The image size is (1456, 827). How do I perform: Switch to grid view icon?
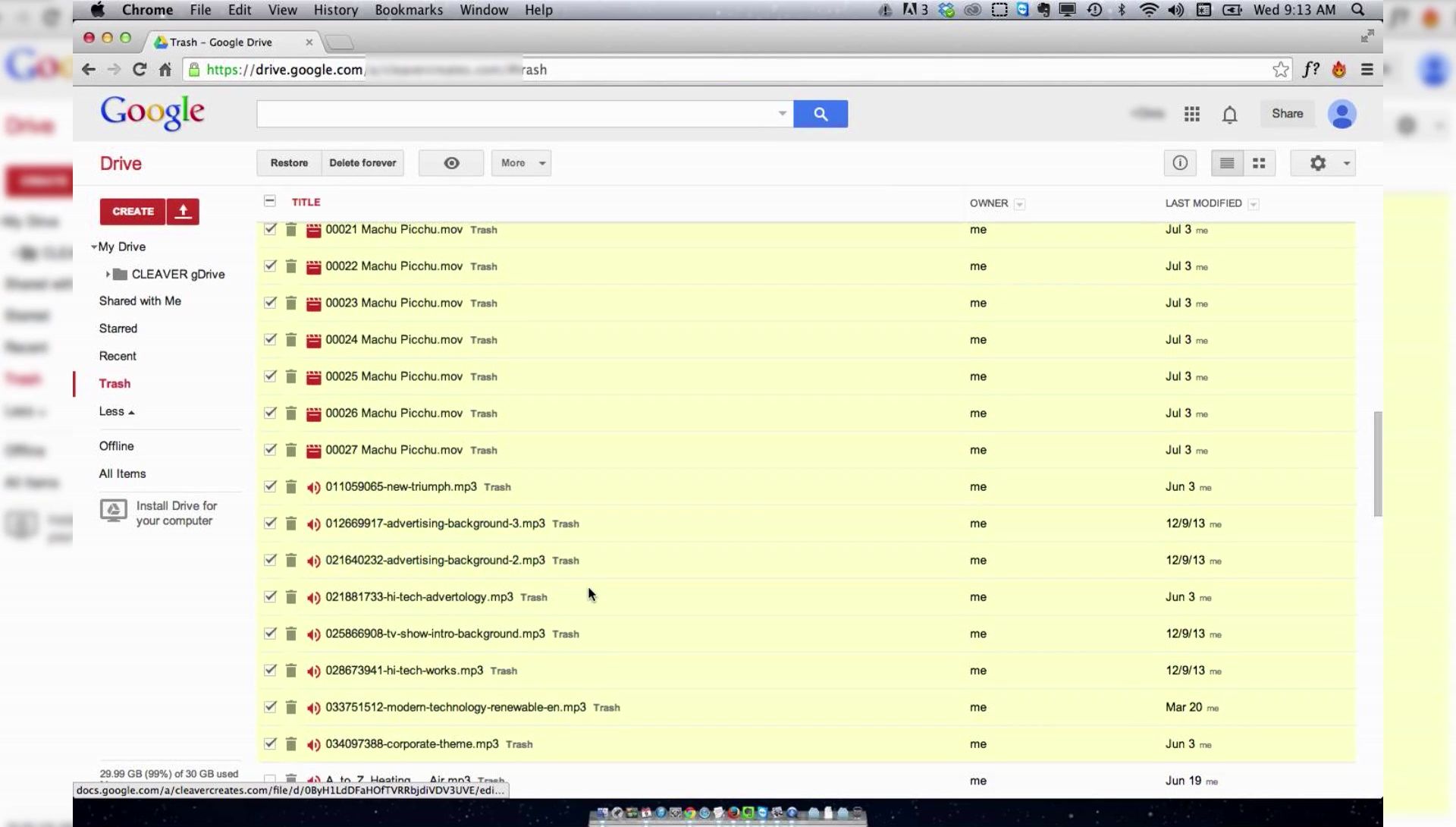pos(1260,163)
